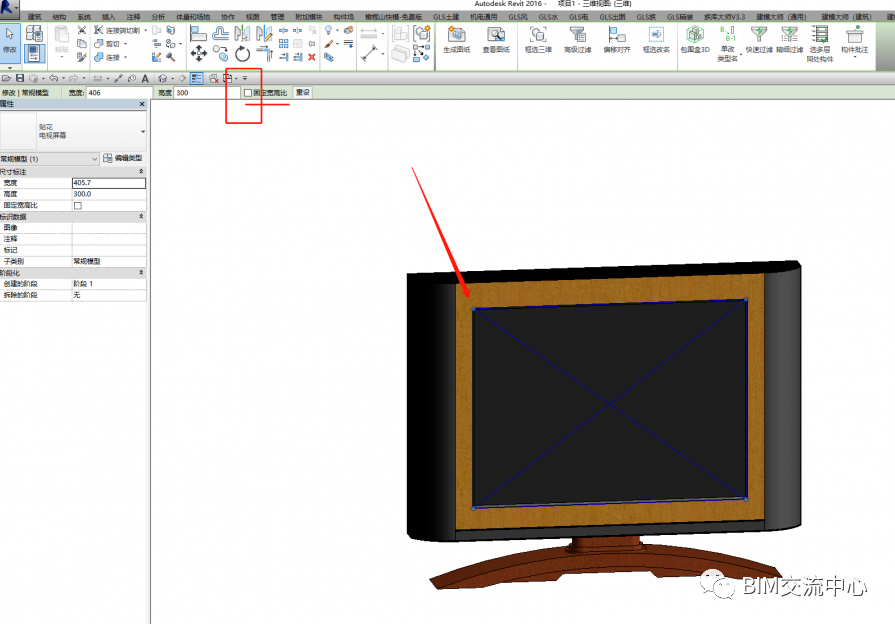
Task: Click the Undo arrow in quick access toolbar
Action: click(54, 78)
